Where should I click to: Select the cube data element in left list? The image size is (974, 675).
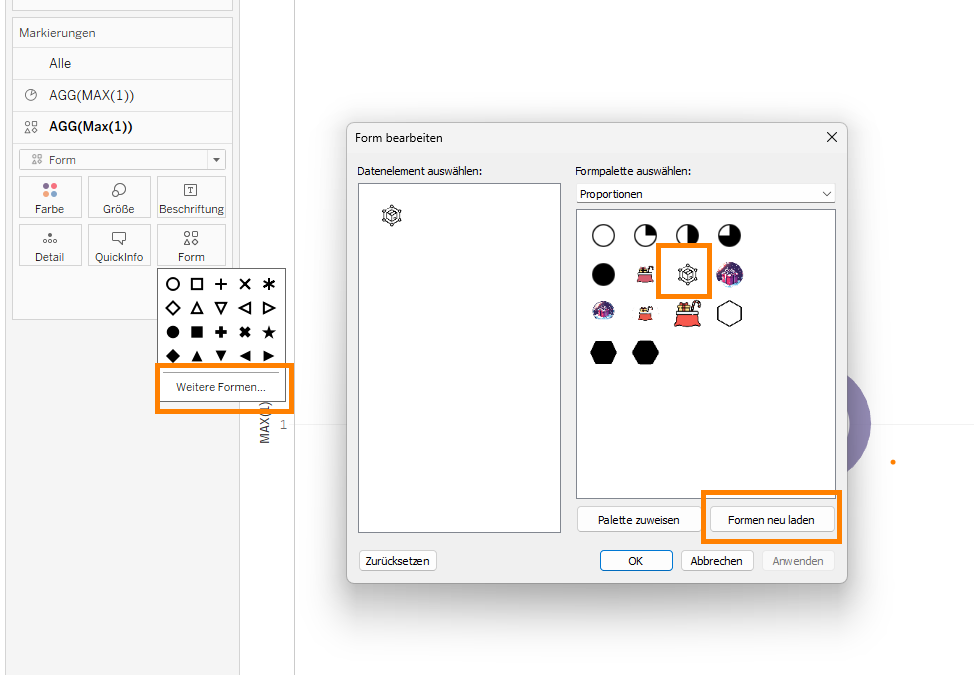pyautogui.click(x=391, y=215)
